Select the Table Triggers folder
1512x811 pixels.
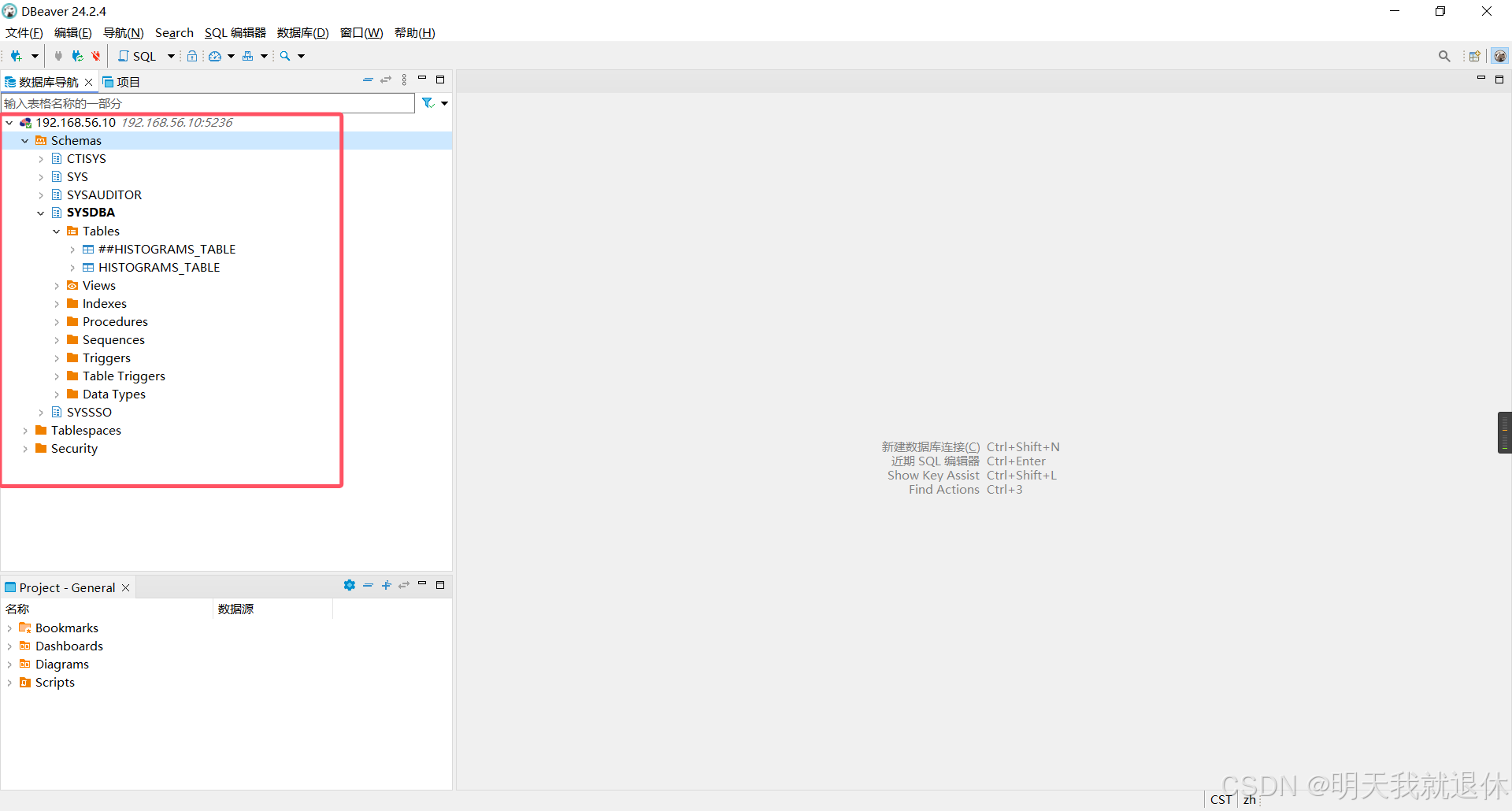(x=124, y=376)
